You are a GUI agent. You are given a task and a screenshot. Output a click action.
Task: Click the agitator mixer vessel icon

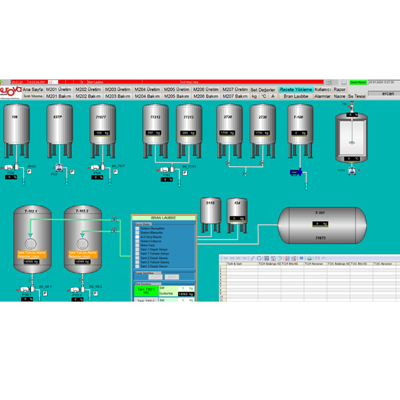[351, 137]
